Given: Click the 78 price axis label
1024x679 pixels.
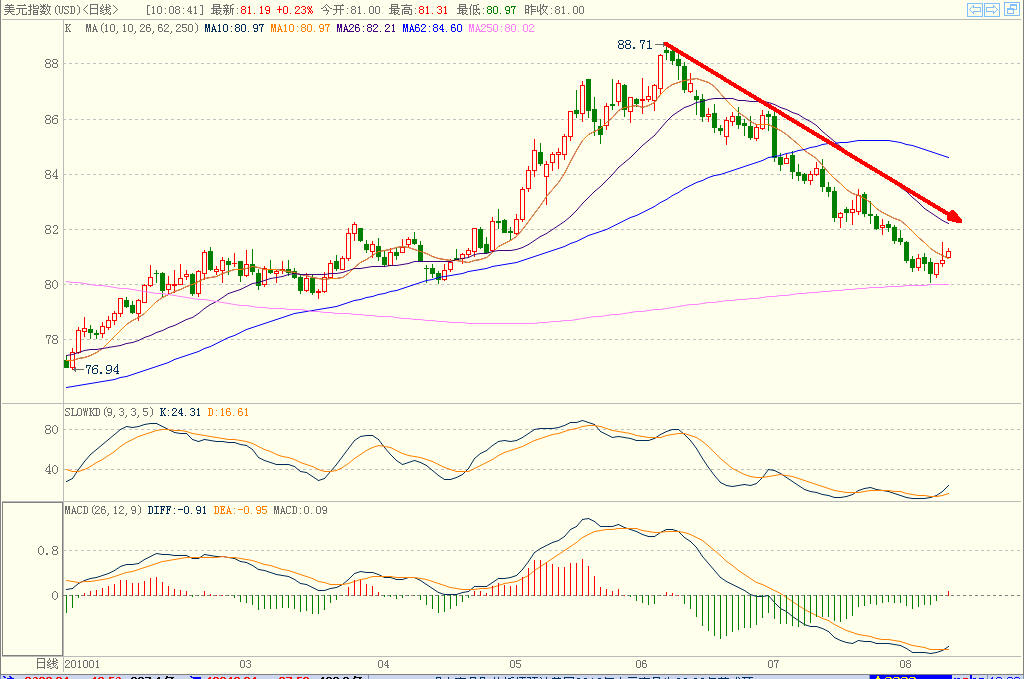Looking at the screenshot, I should click(x=52, y=340).
